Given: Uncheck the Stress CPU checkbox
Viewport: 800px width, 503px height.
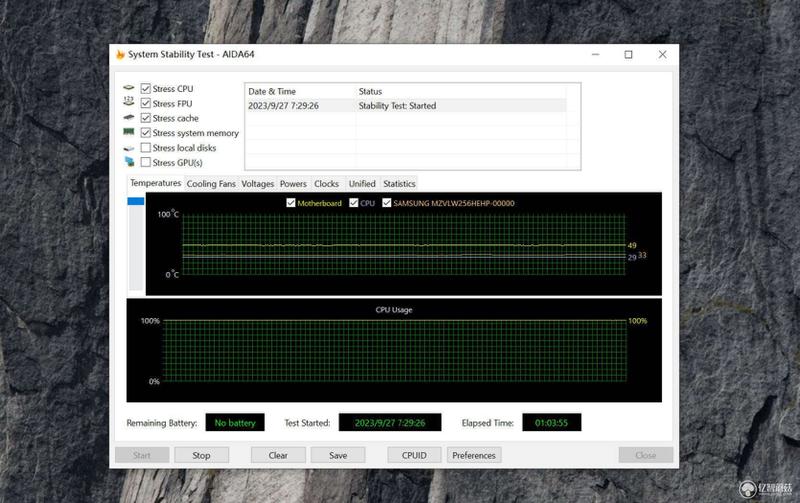Looking at the screenshot, I should click(145, 89).
